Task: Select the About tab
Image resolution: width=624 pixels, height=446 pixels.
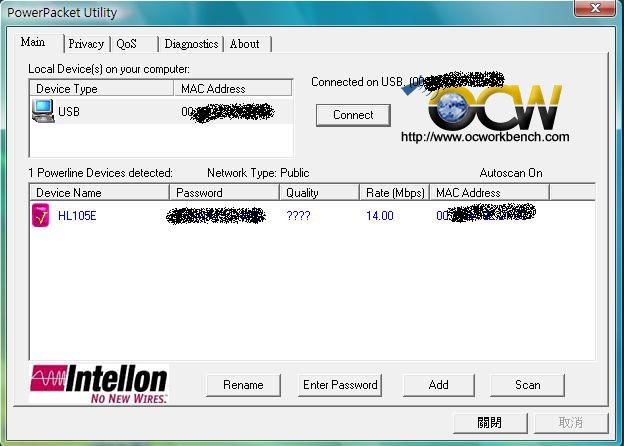Action: 248,44
